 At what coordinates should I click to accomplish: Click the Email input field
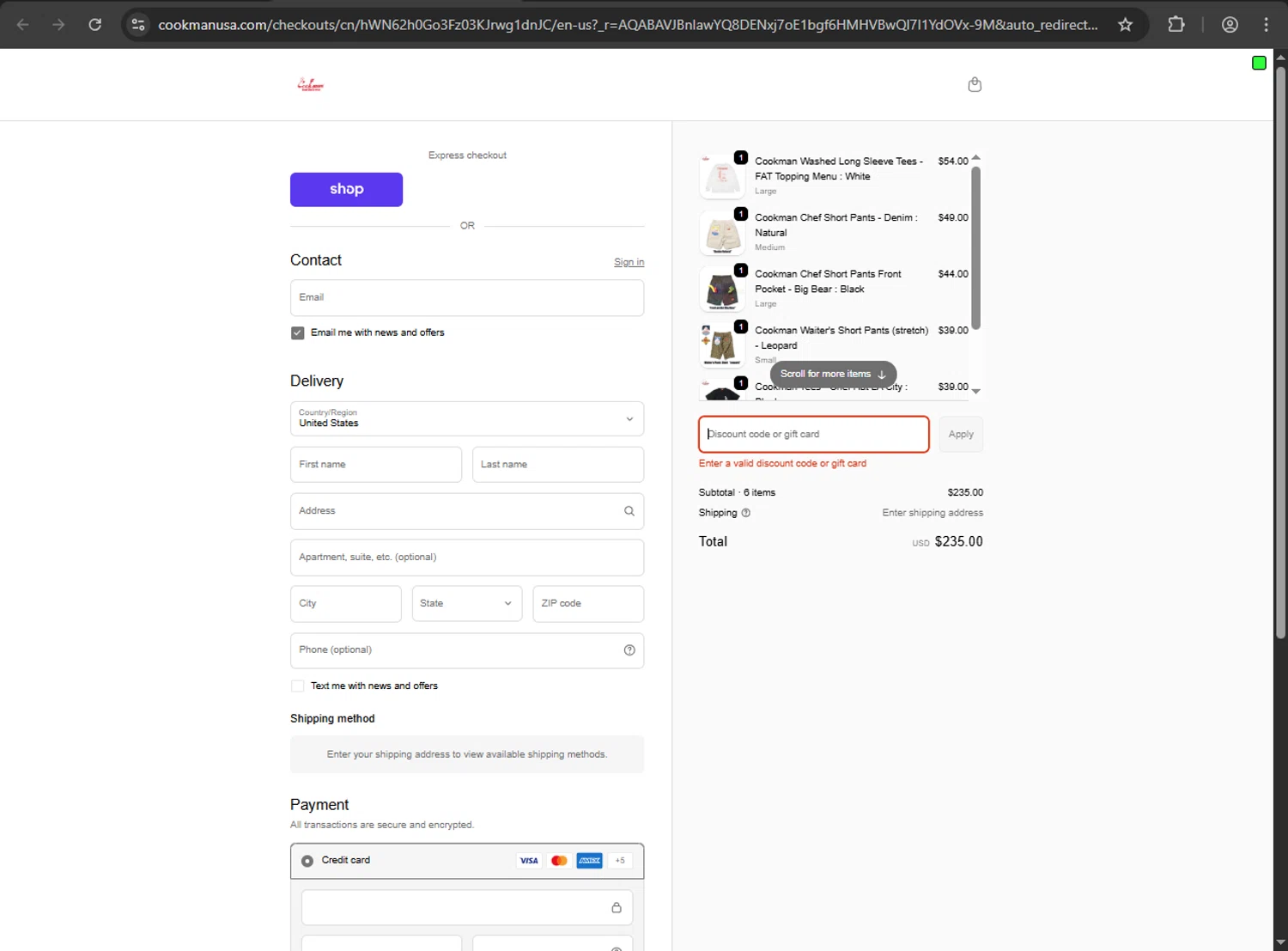467,297
